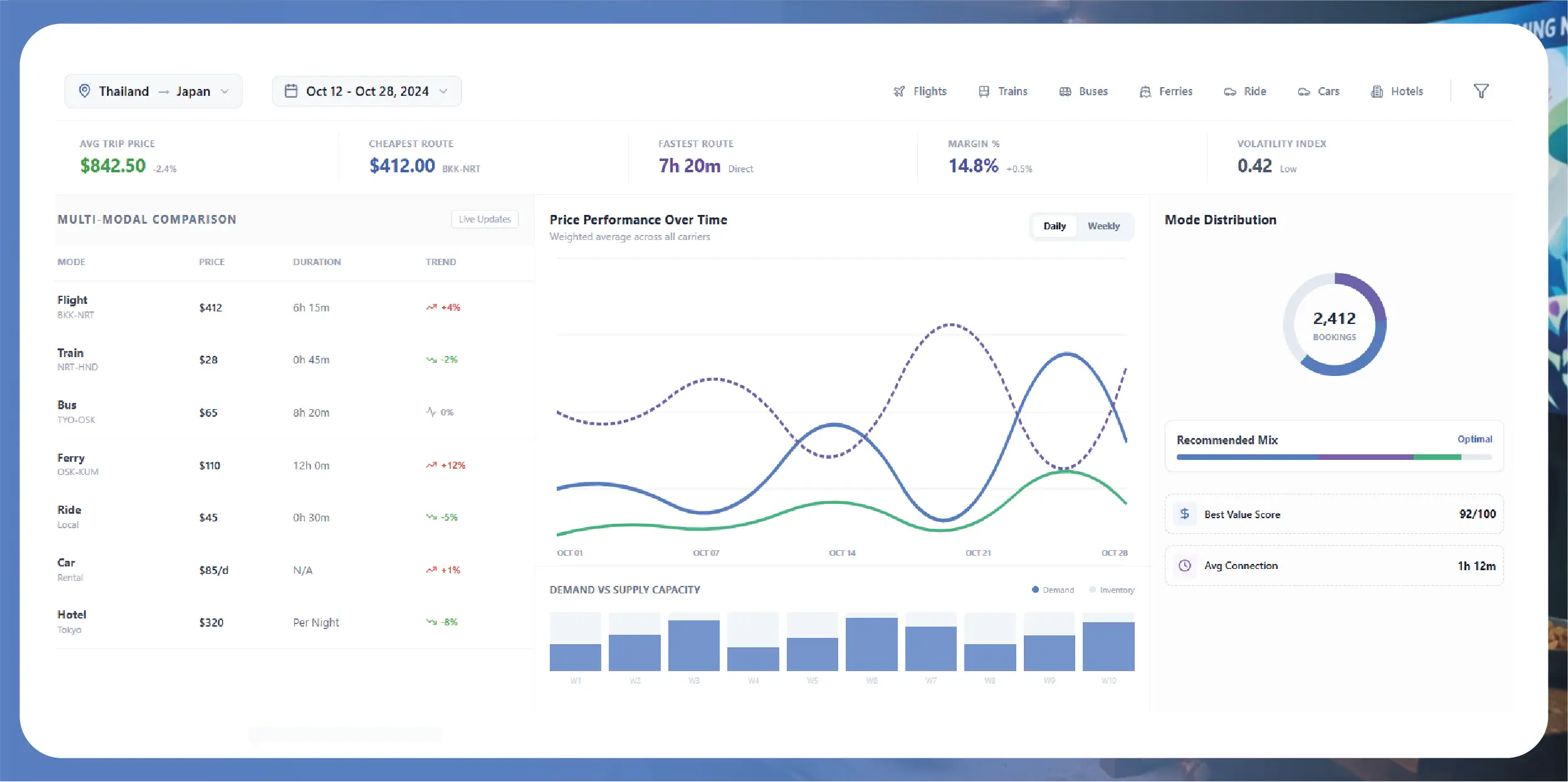1568x782 pixels.
Task: Open the Best Value Score card
Action: 1334,514
